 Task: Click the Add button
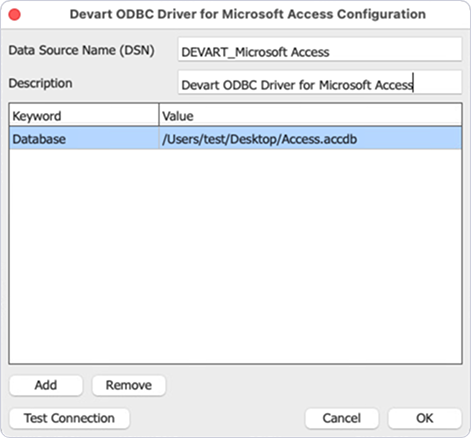(x=46, y=385)
